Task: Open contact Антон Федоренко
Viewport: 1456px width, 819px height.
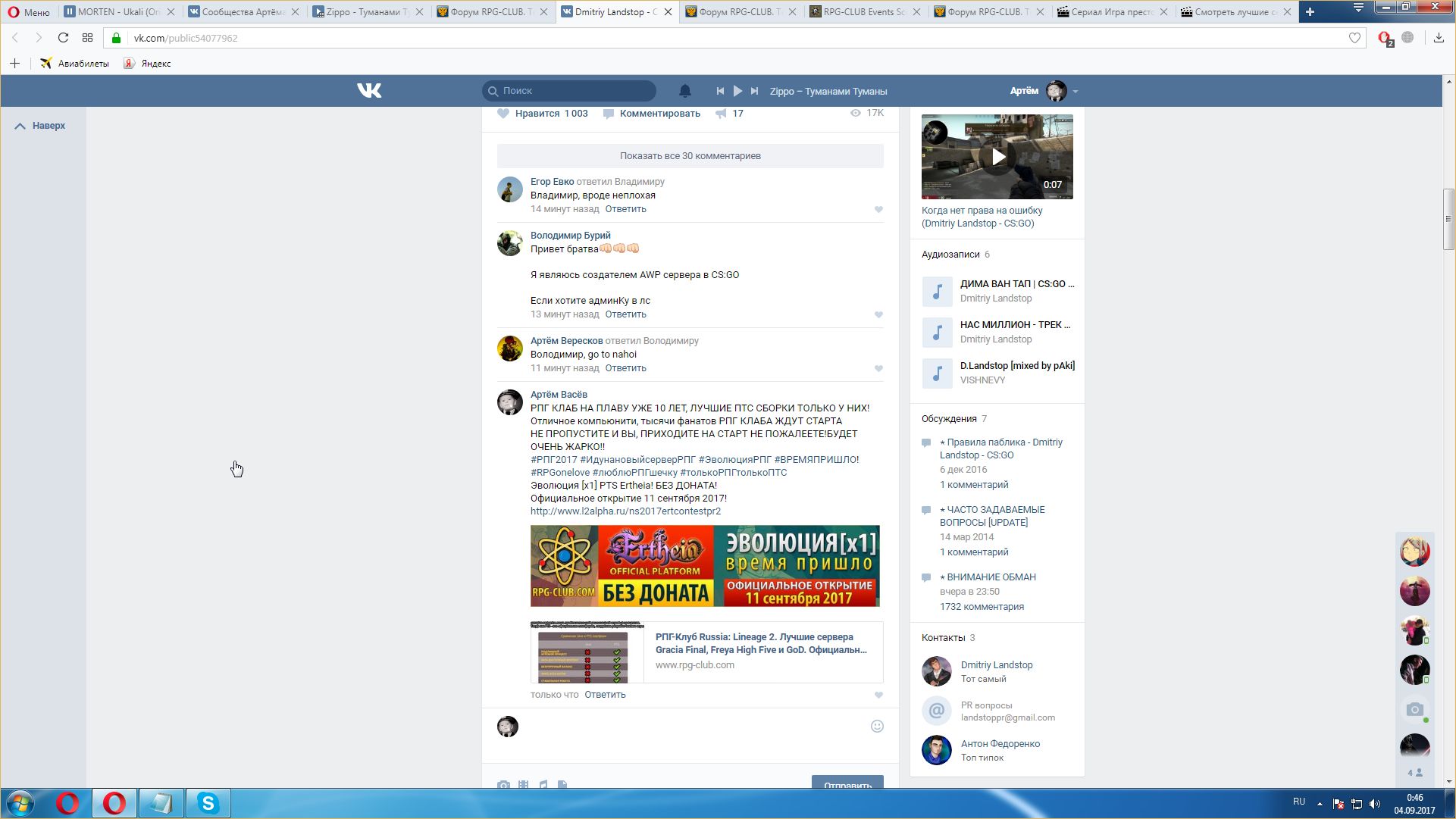Action: (x=1000, y=744)
